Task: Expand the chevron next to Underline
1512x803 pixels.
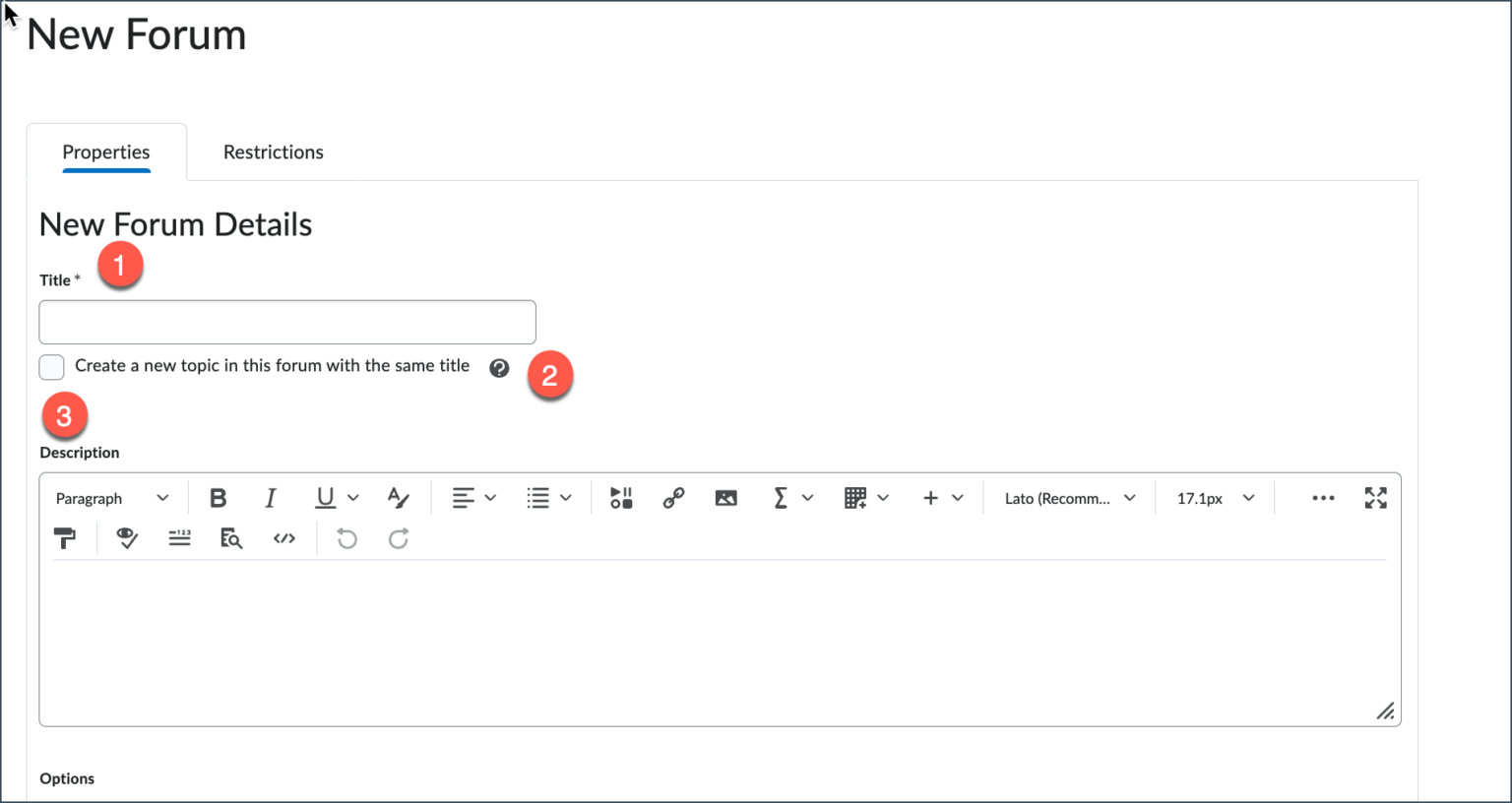Action: pos(353,498)
